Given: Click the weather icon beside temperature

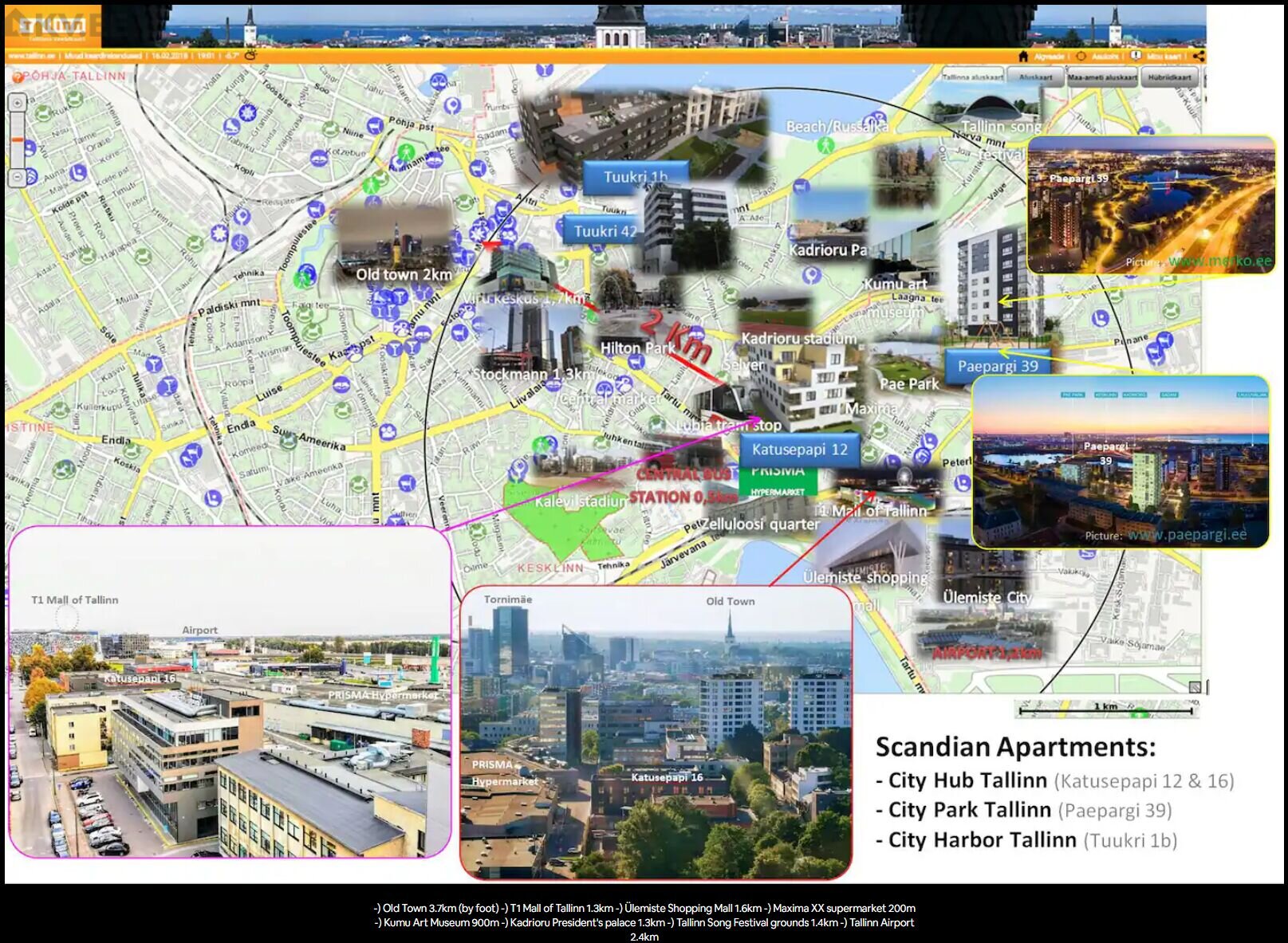Looking at the screenshot, I should point(251,55).
